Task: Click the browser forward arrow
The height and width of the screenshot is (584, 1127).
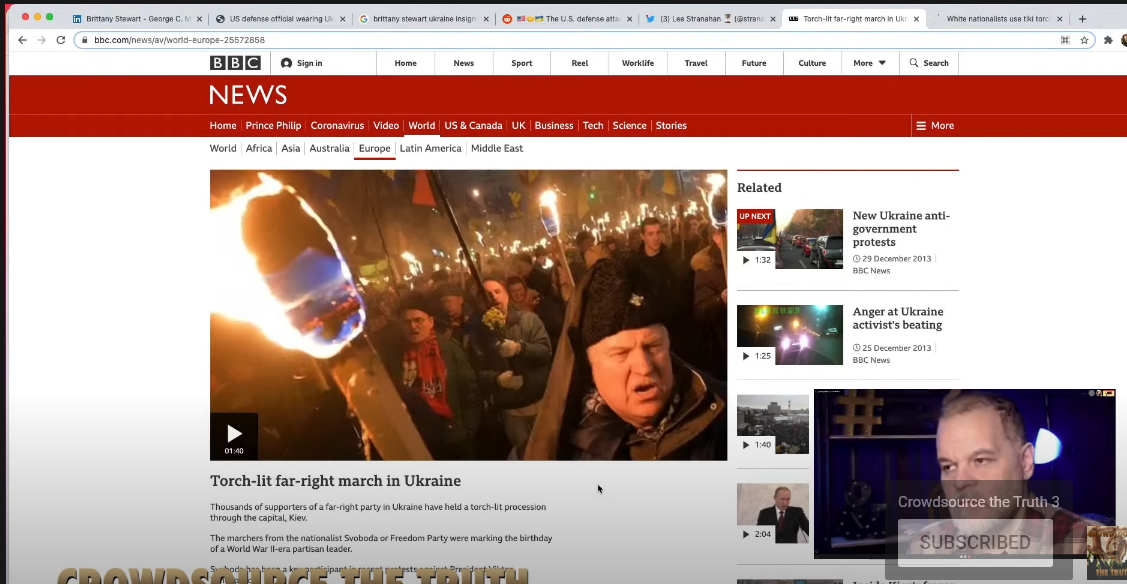Action: tap(42, 40)
